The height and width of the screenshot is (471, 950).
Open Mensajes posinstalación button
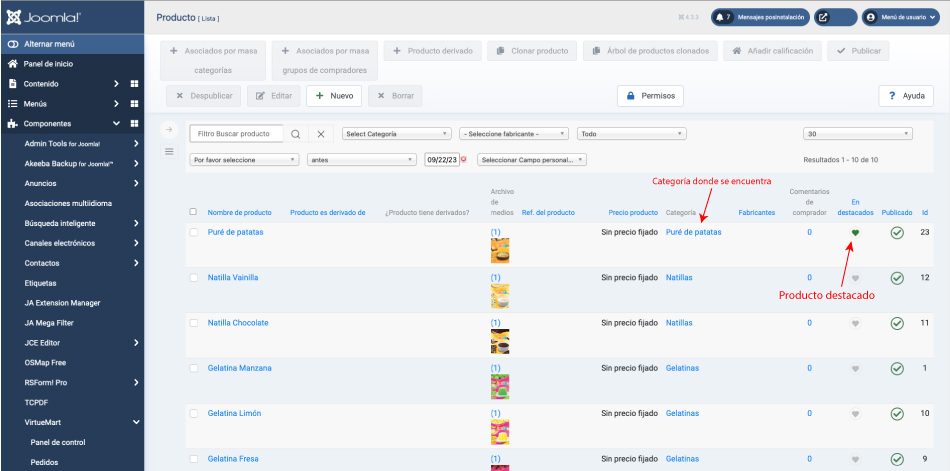(760, 17)
